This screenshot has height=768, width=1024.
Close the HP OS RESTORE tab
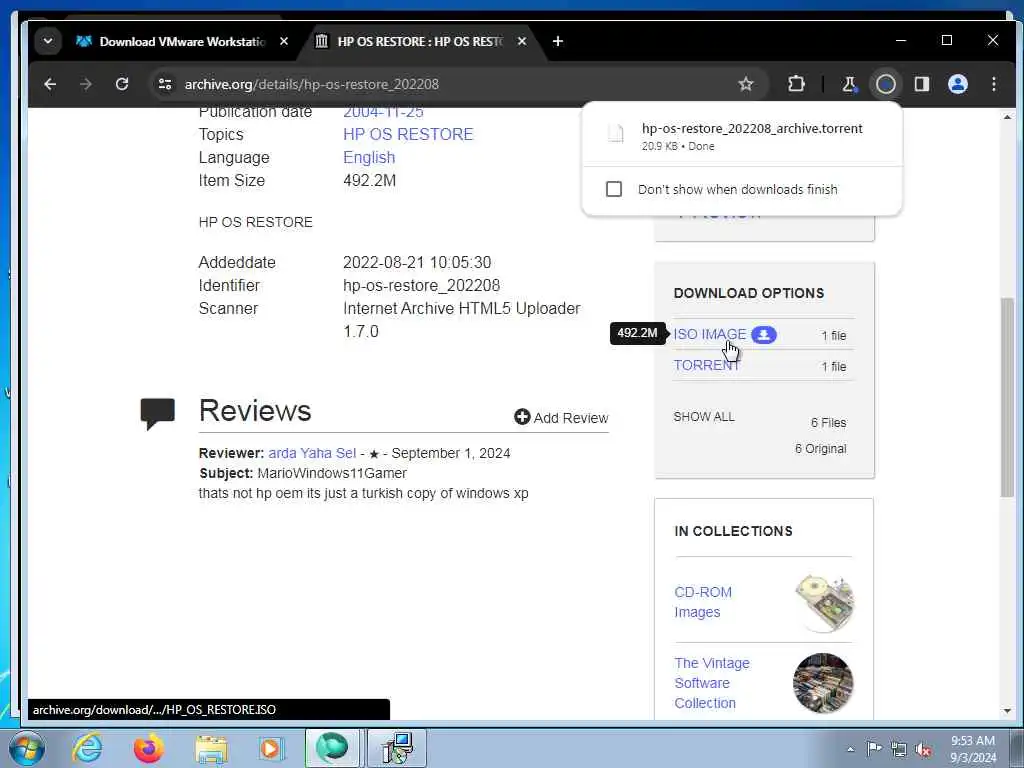(521, 41)
